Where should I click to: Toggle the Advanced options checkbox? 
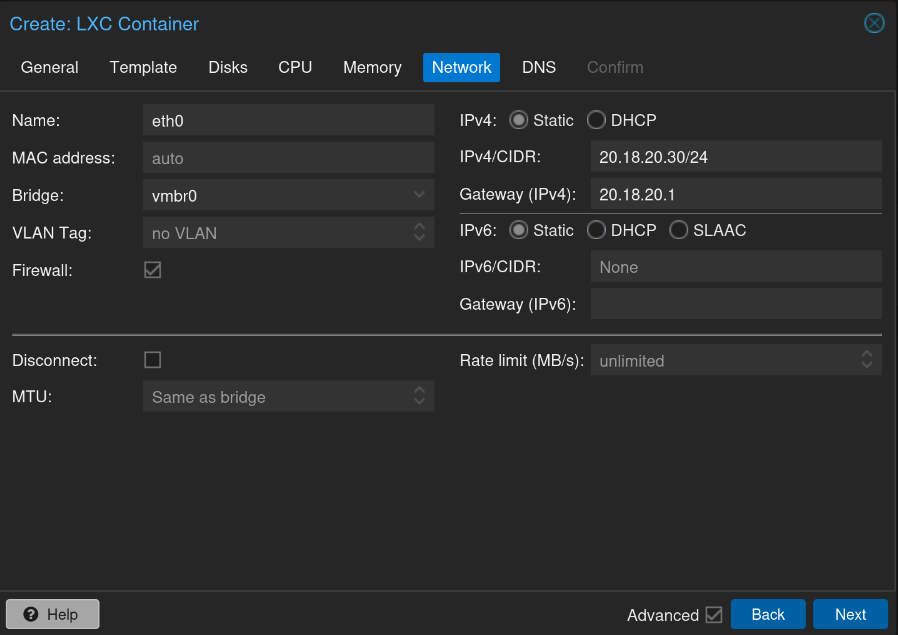pos(714,614)
